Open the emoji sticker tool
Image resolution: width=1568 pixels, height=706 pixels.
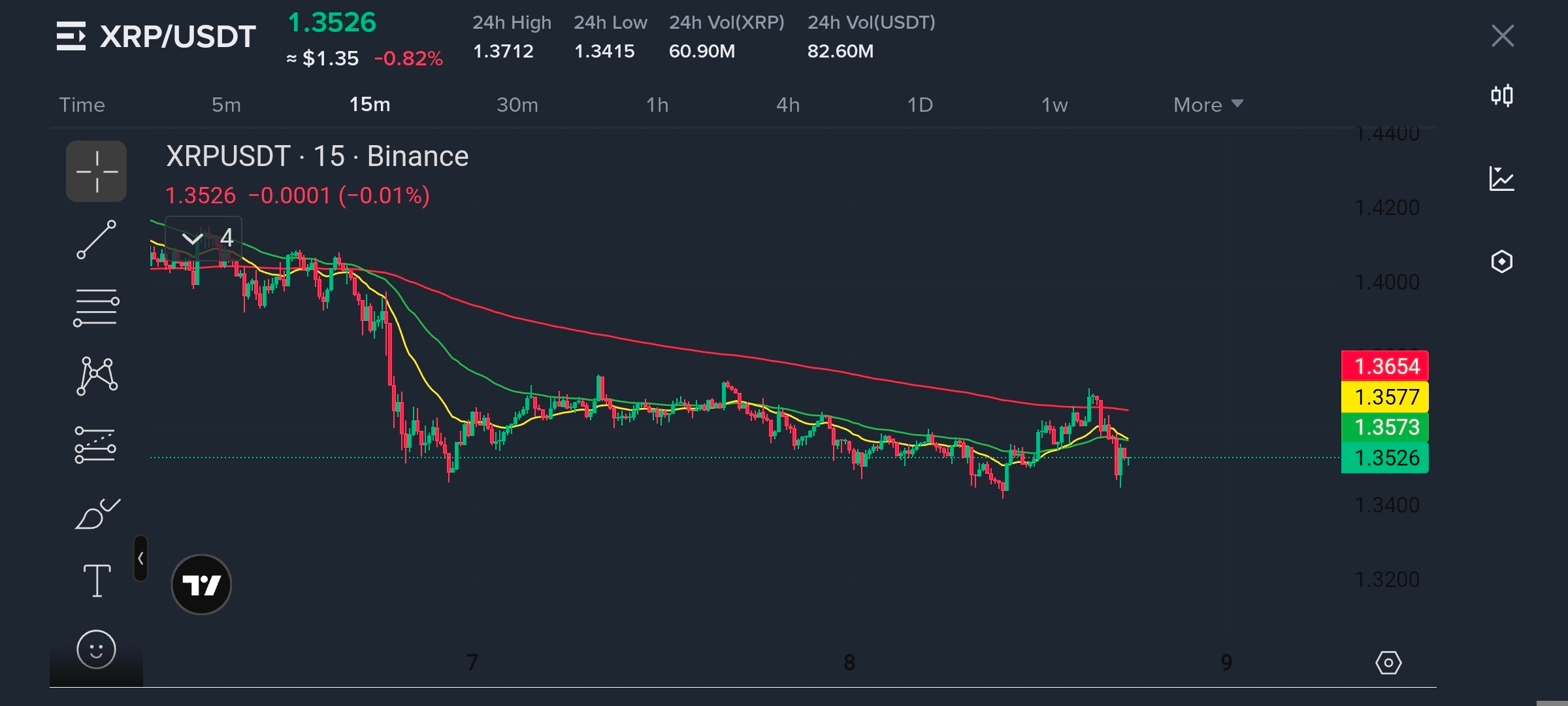(96, 650)
